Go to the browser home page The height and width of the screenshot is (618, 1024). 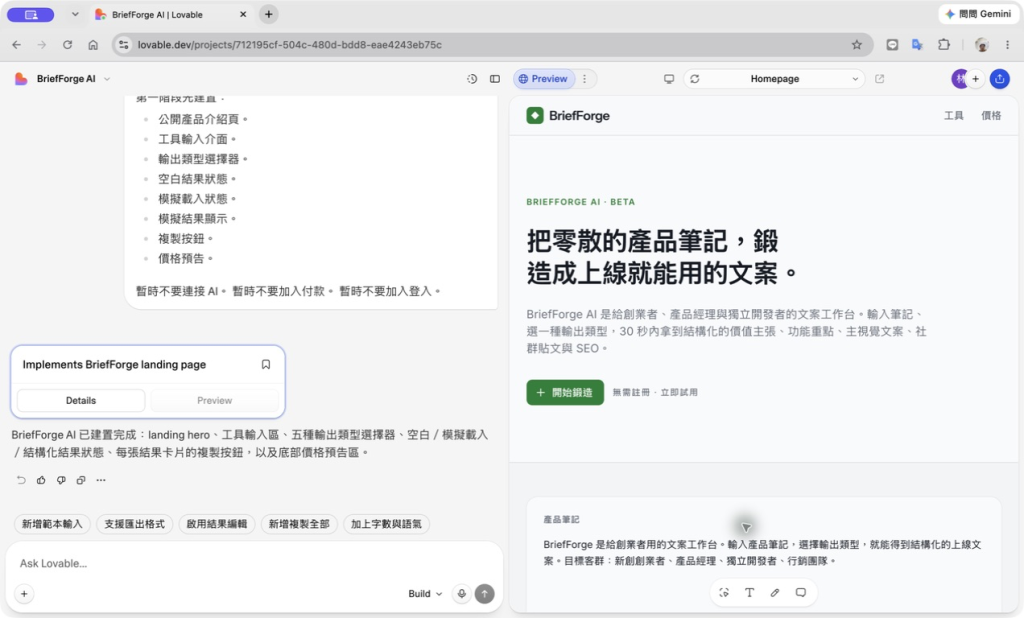(93, 44)
